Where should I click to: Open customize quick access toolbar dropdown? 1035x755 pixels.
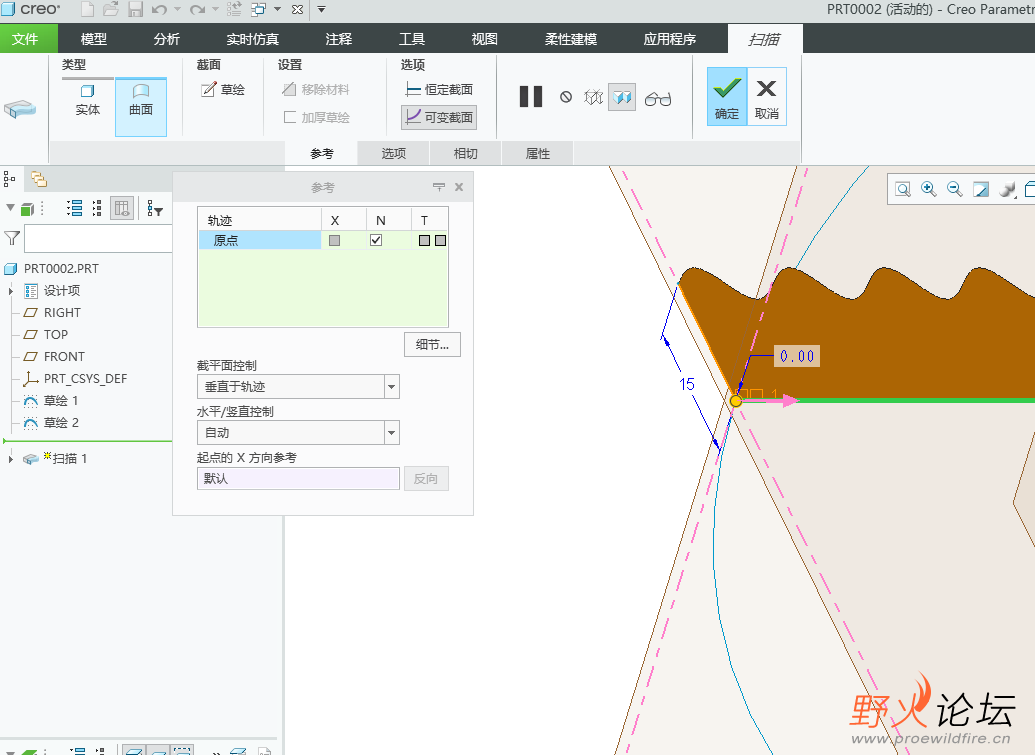pos(321,9)
